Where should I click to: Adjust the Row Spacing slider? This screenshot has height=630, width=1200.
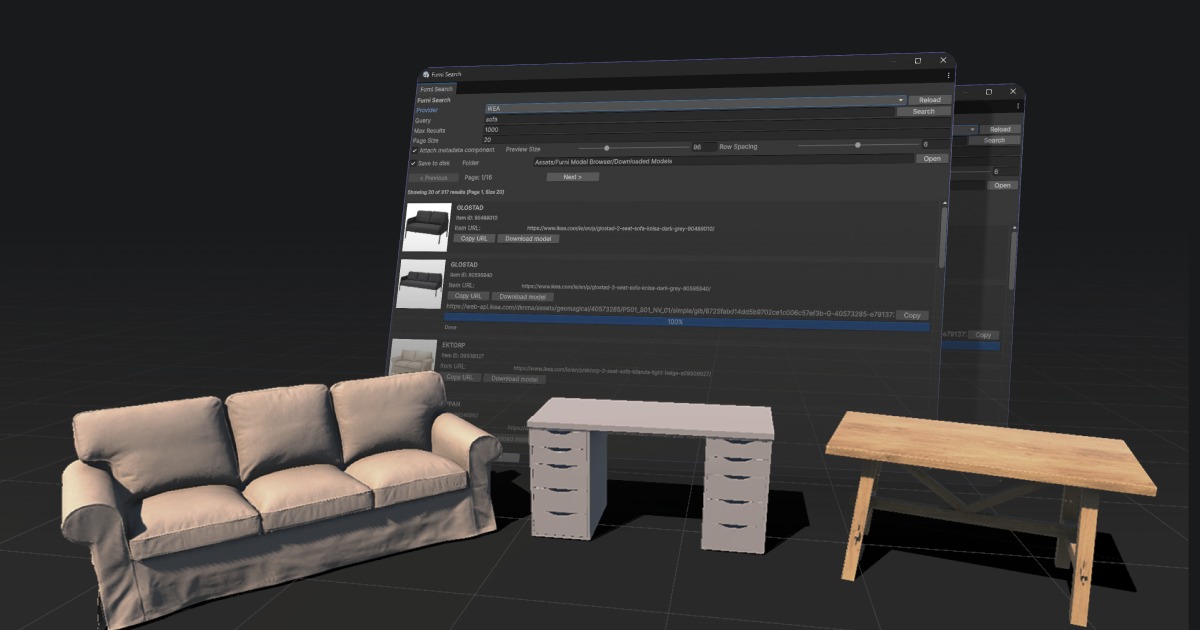pyautogui.click(x=856, y=145)
